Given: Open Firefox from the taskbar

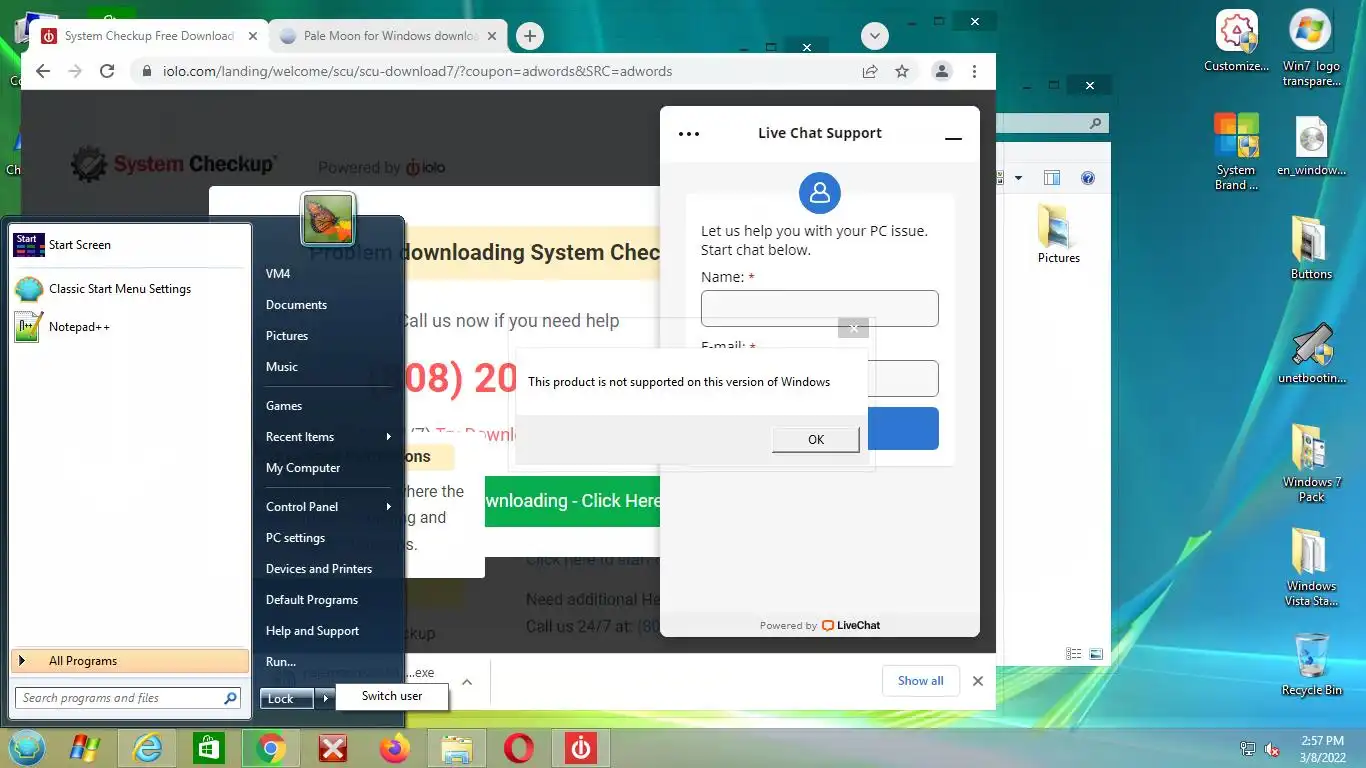Looking at the screenshot, I should point(395,748).
